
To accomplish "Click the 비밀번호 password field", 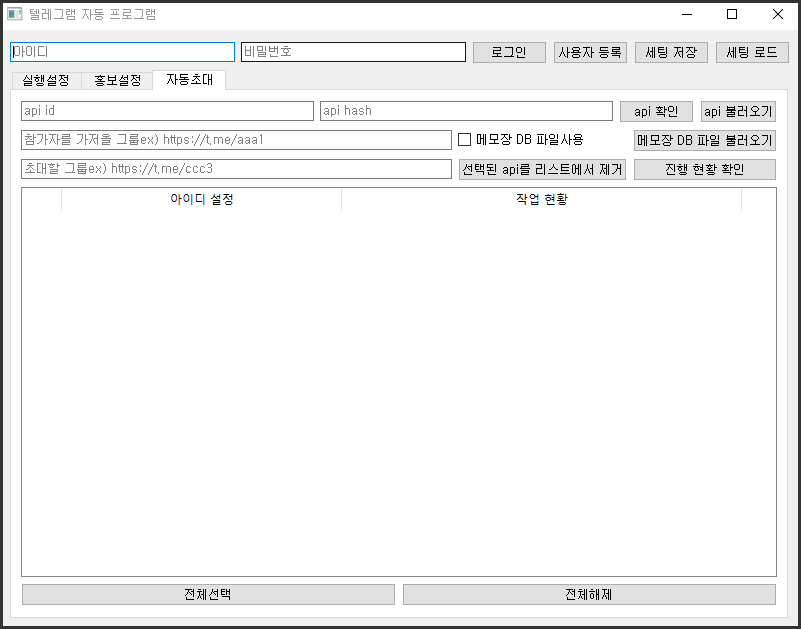I will [353, 52].
